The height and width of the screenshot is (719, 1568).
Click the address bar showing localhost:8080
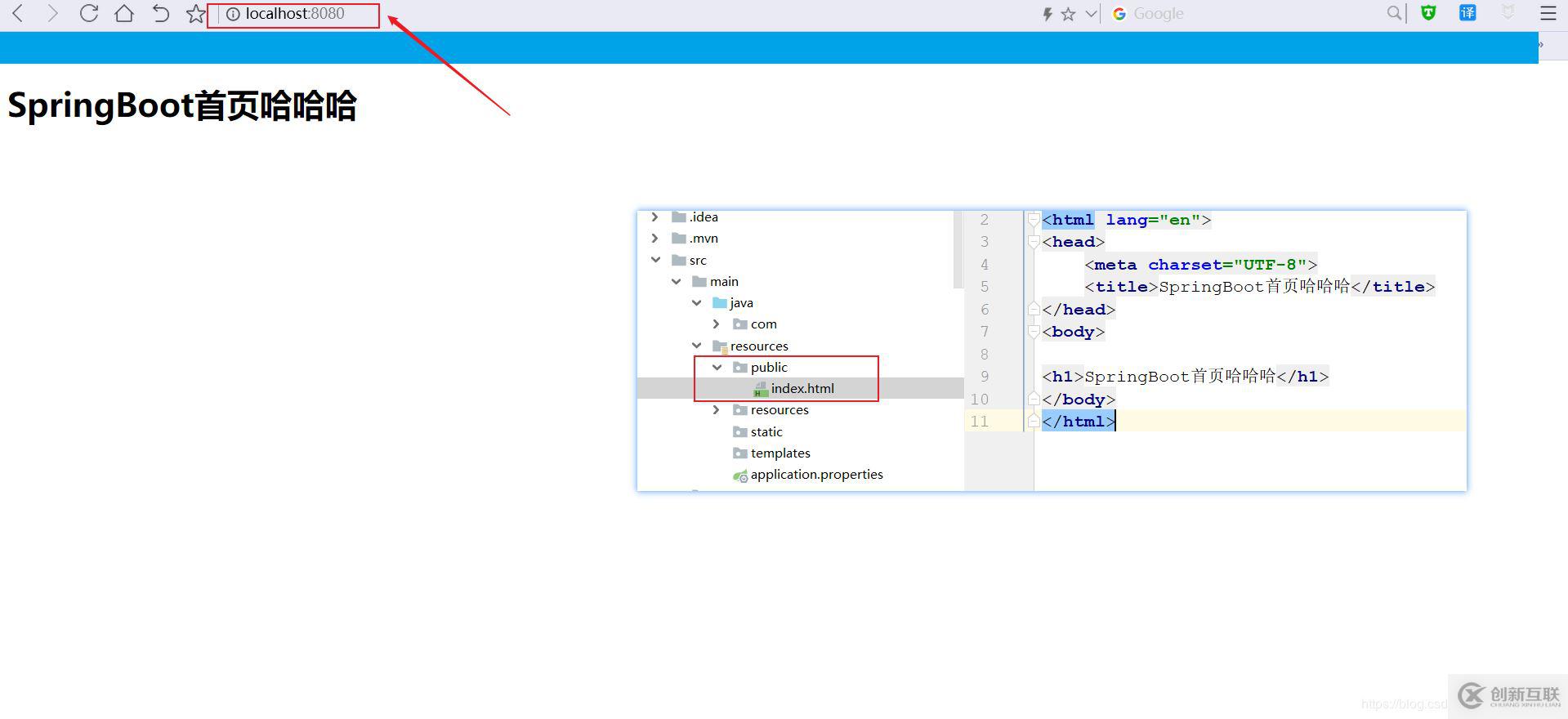[x=293, y=15]
